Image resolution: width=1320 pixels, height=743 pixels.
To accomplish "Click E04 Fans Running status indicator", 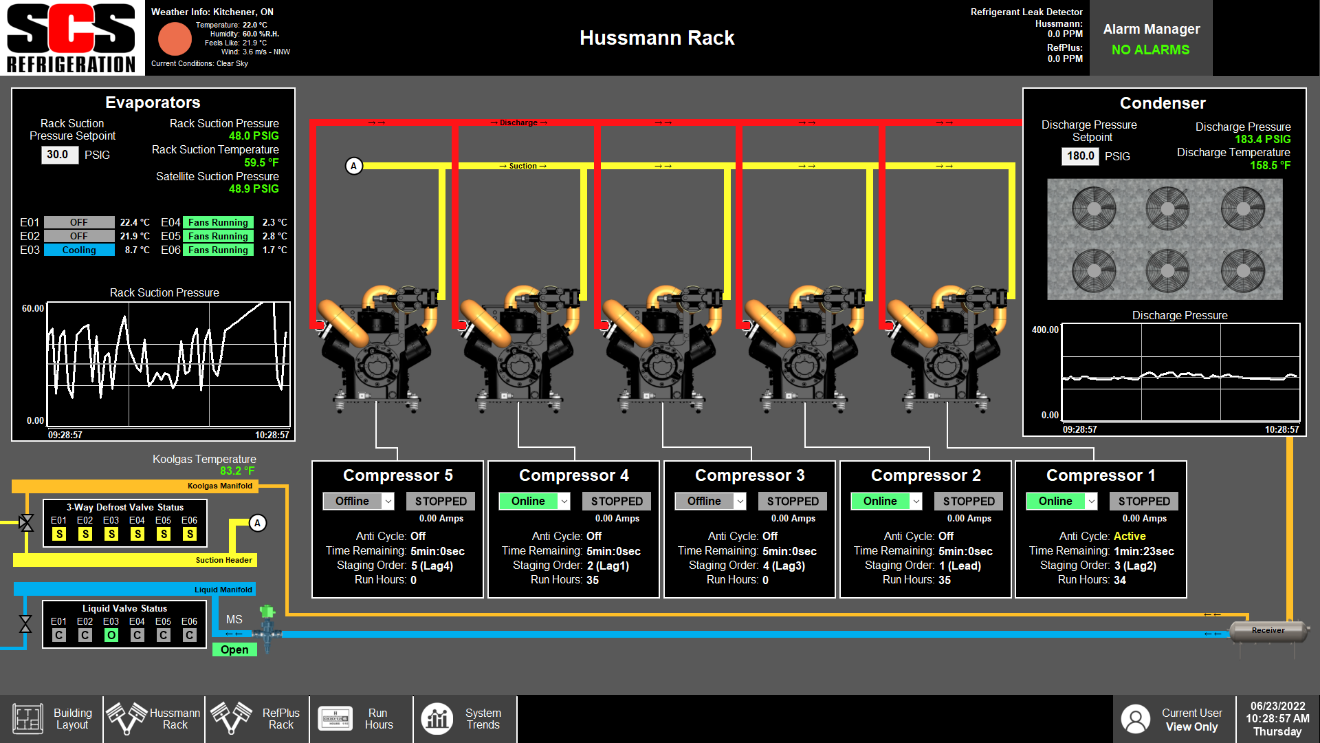I will coord(218,222).
